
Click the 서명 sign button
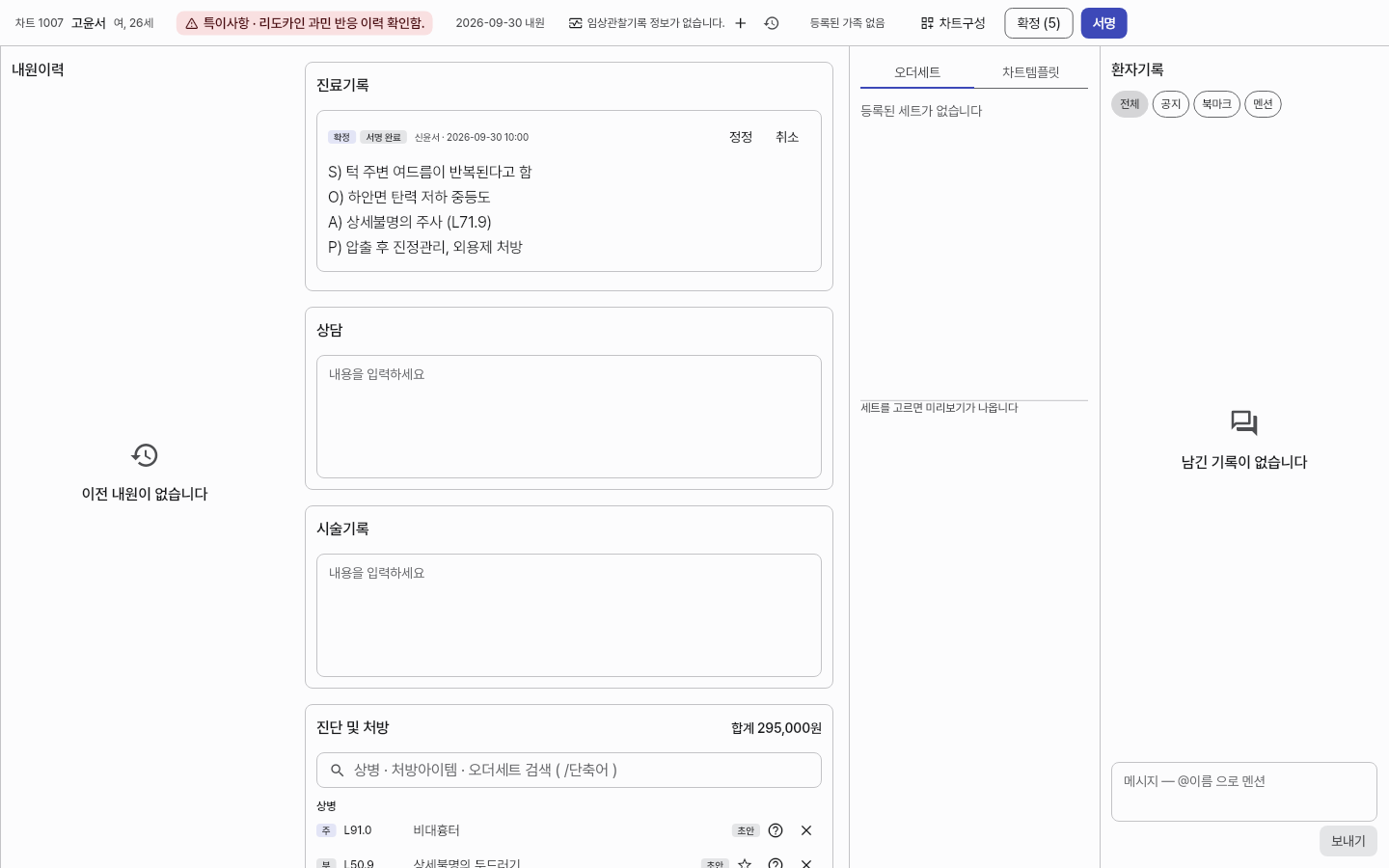point(1104,23)
